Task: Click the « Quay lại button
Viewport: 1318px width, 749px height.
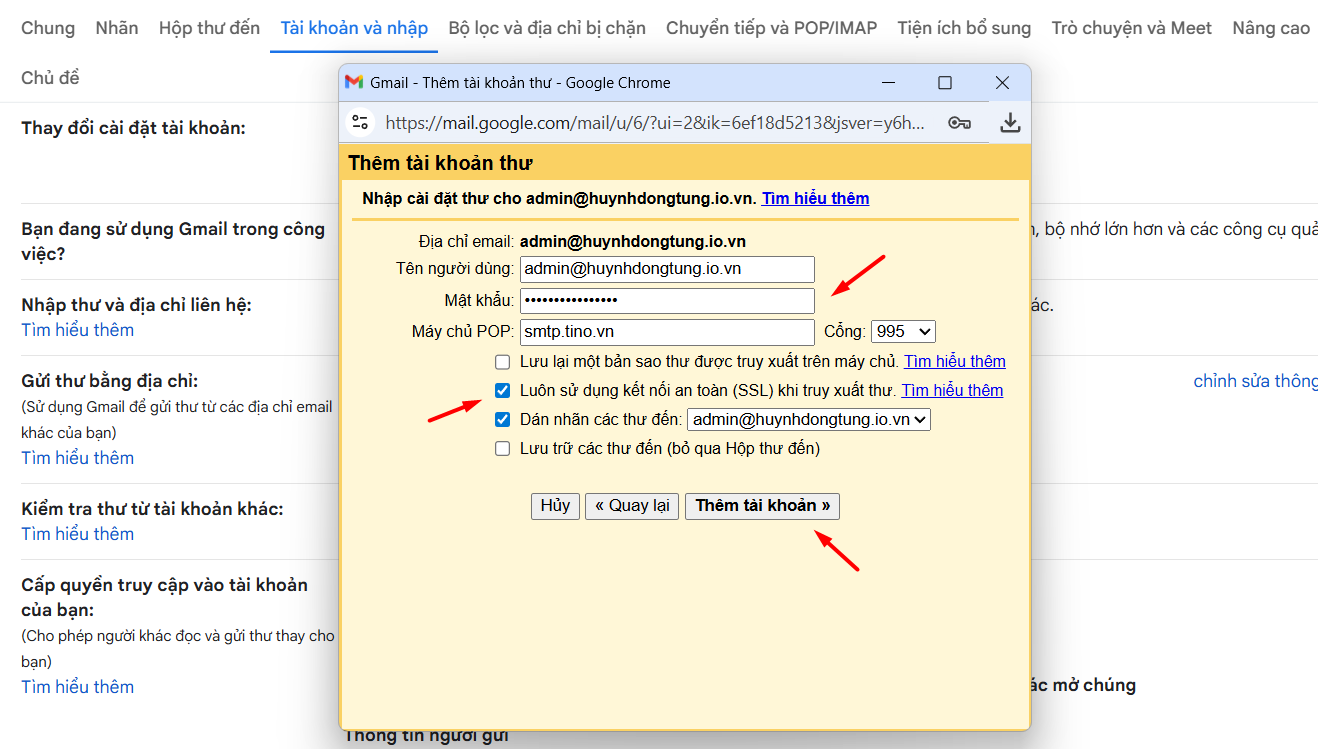Action: (632, 506)
